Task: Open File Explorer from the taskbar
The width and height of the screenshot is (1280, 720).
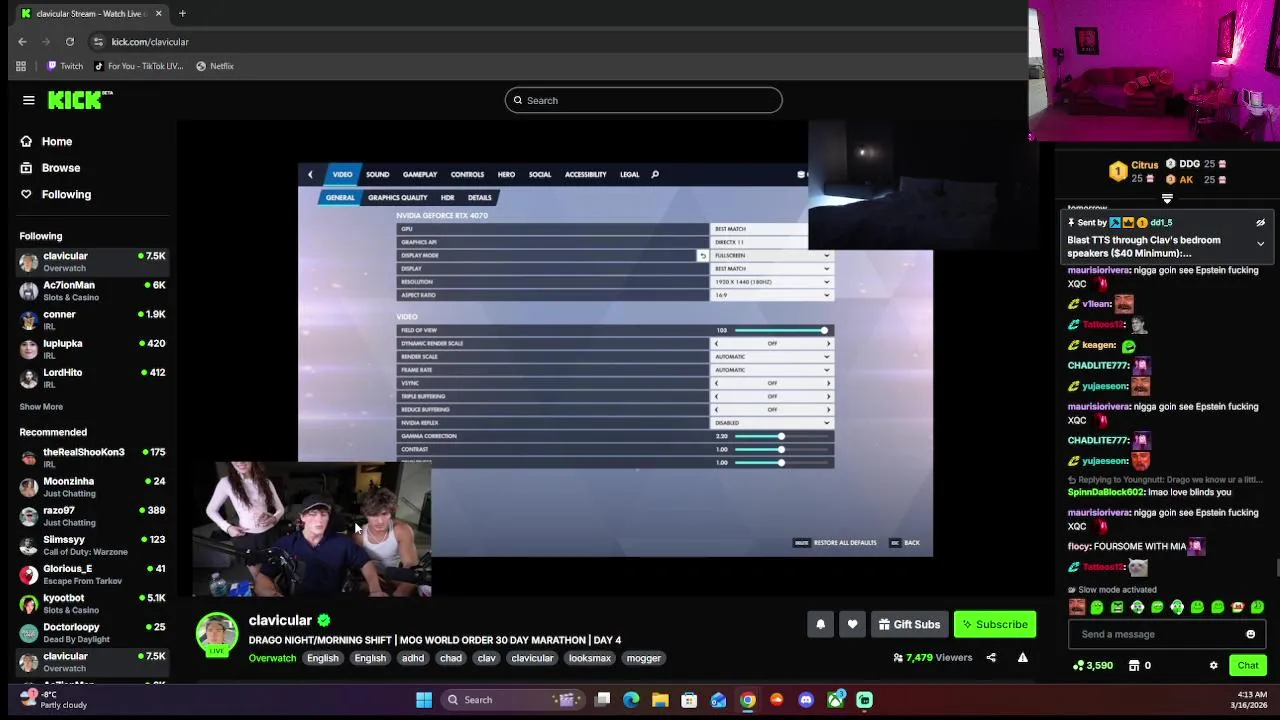Action: [660, 700]
